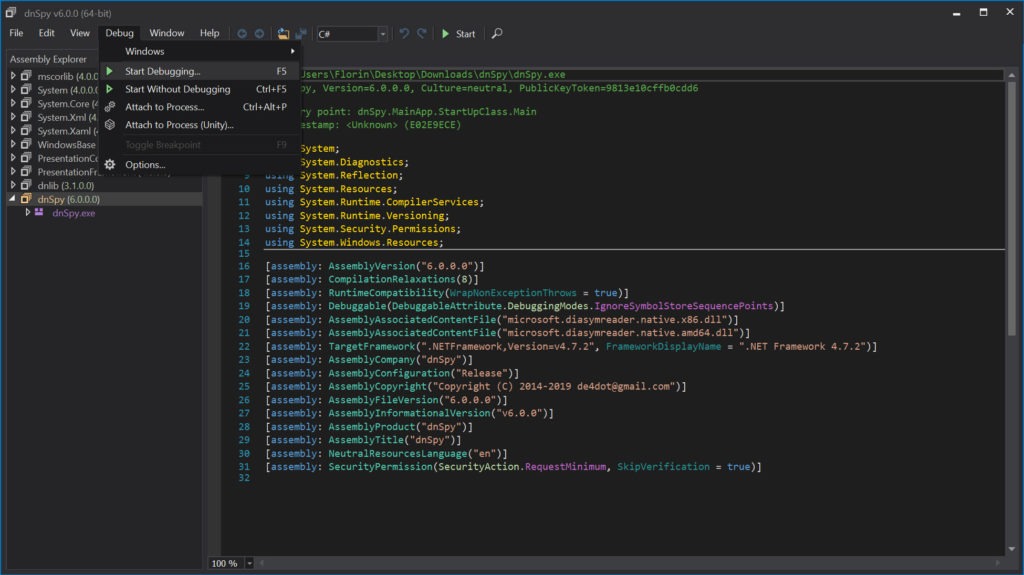Select Attach to Process (Unity)...

tap(200, 124)
